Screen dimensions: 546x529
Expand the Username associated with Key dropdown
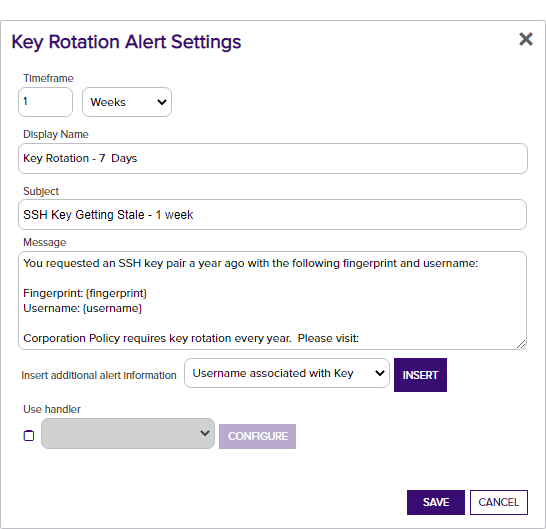click(287, 373)
